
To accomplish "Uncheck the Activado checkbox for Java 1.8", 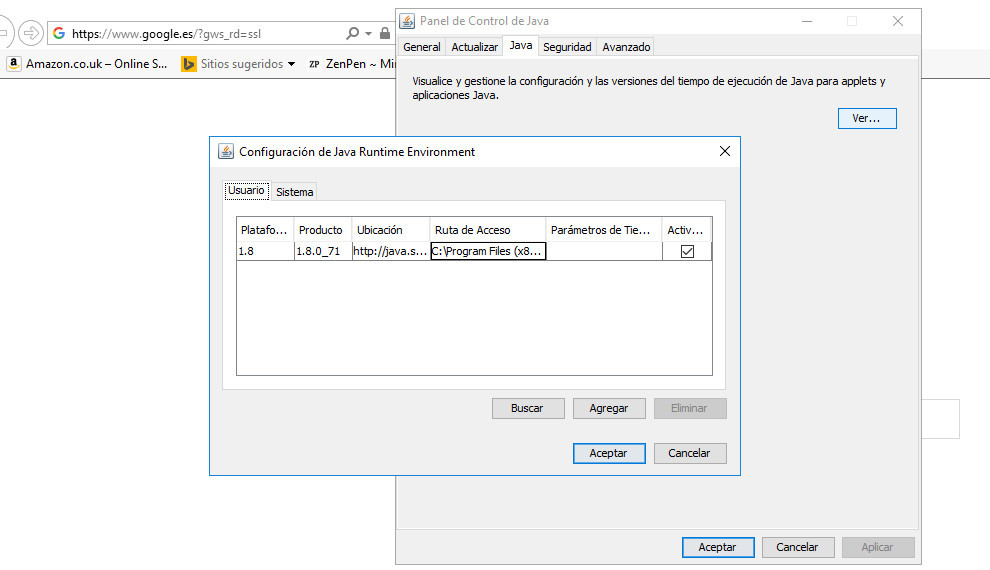I will point(687,252).
